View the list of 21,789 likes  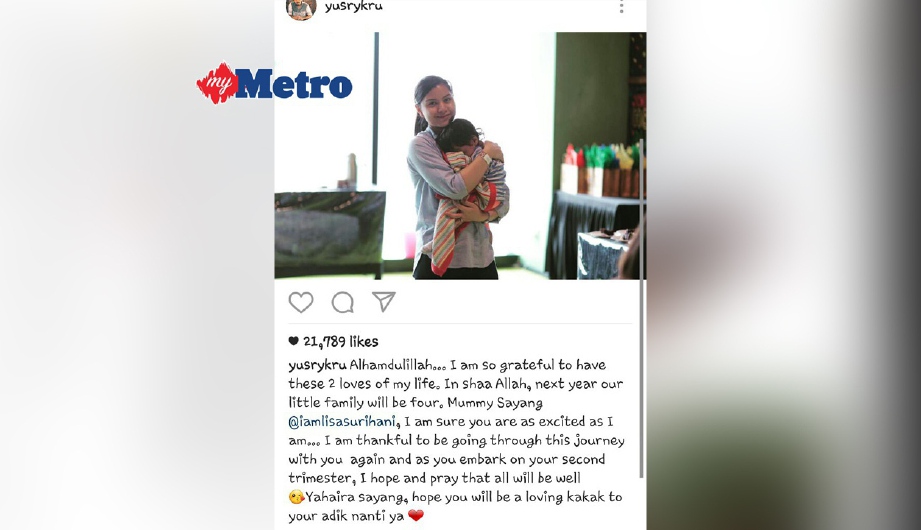click(x=341, y=341)
